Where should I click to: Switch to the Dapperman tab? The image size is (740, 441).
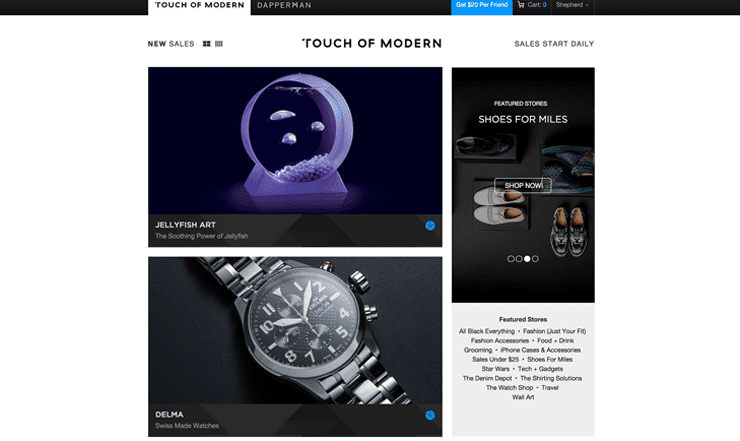[x=284, y=5]
